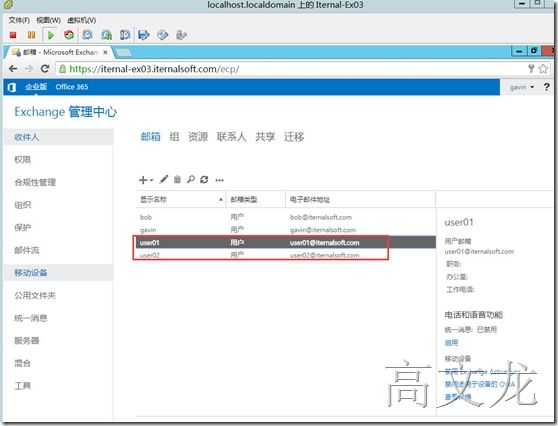Click the saved password key icon

531,68
